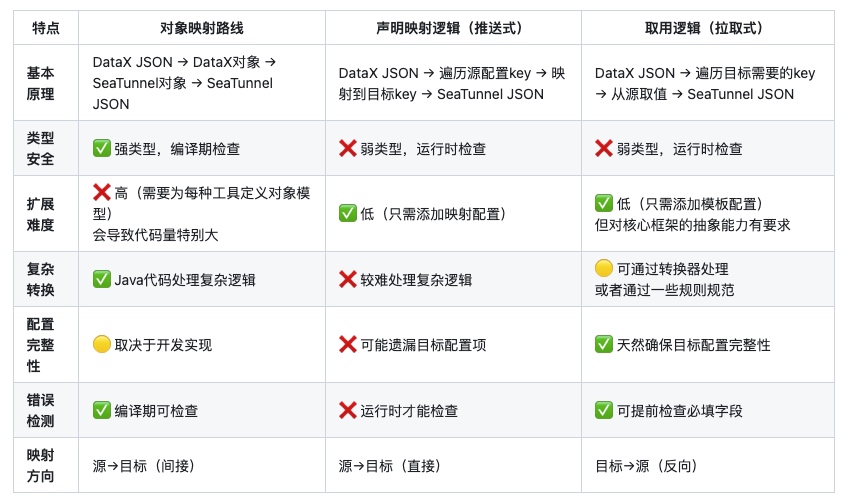Click green check beside 低（只需添加模板配置）

tap(604, 203)
